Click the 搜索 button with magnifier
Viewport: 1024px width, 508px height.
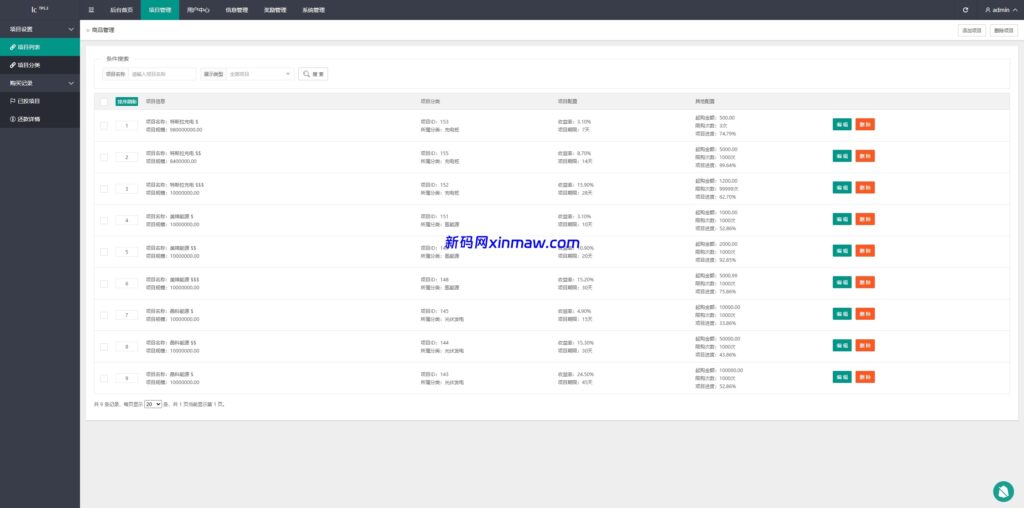point(313,74)
